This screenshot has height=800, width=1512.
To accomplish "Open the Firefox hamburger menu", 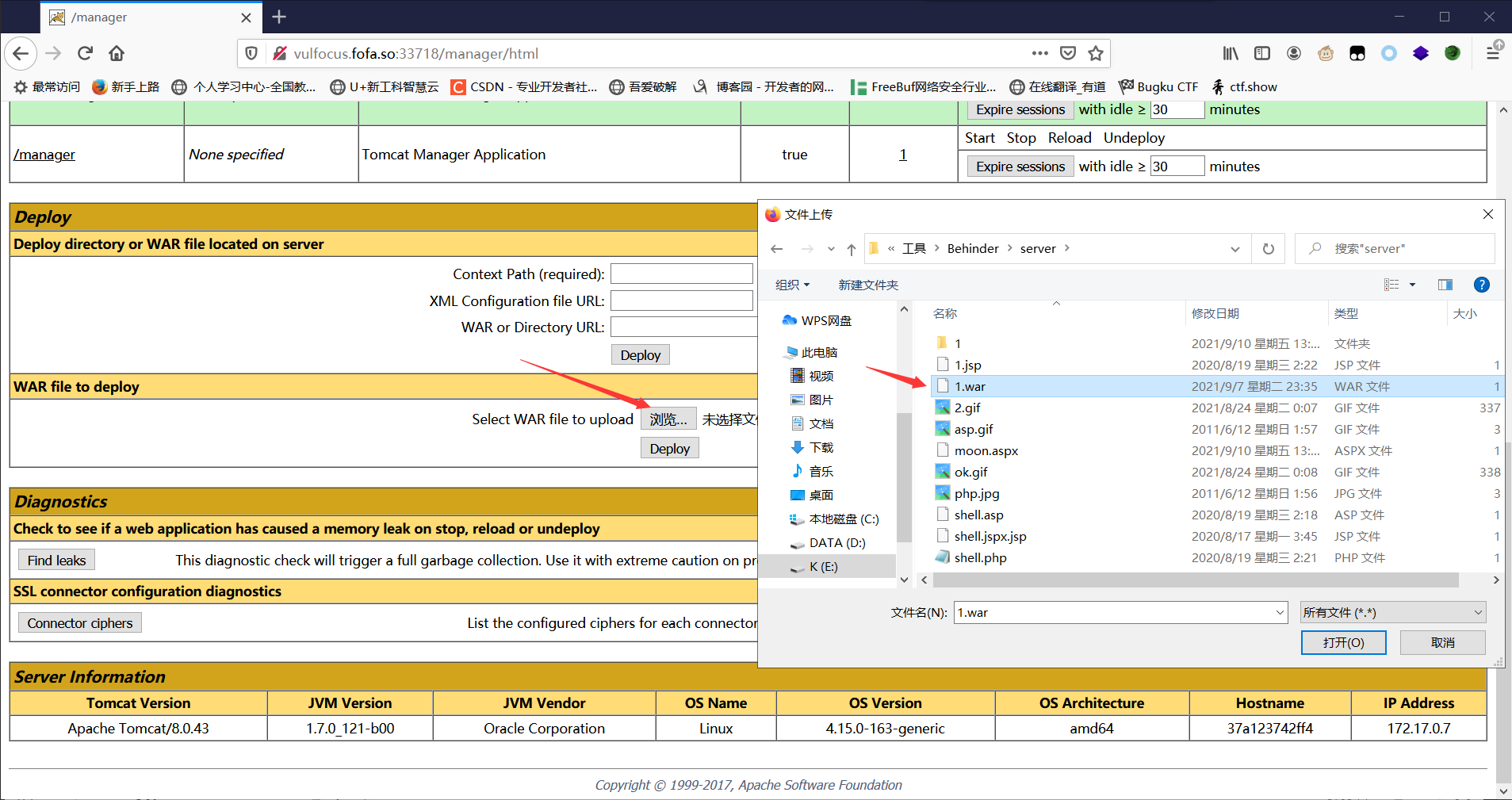I will 1492,53.
